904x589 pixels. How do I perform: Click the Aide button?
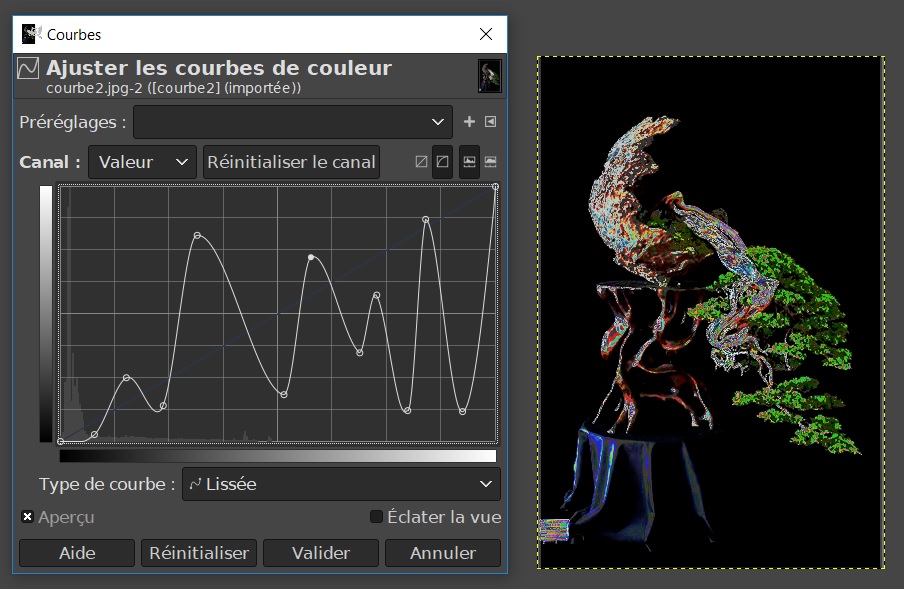[x=77, y=553]
